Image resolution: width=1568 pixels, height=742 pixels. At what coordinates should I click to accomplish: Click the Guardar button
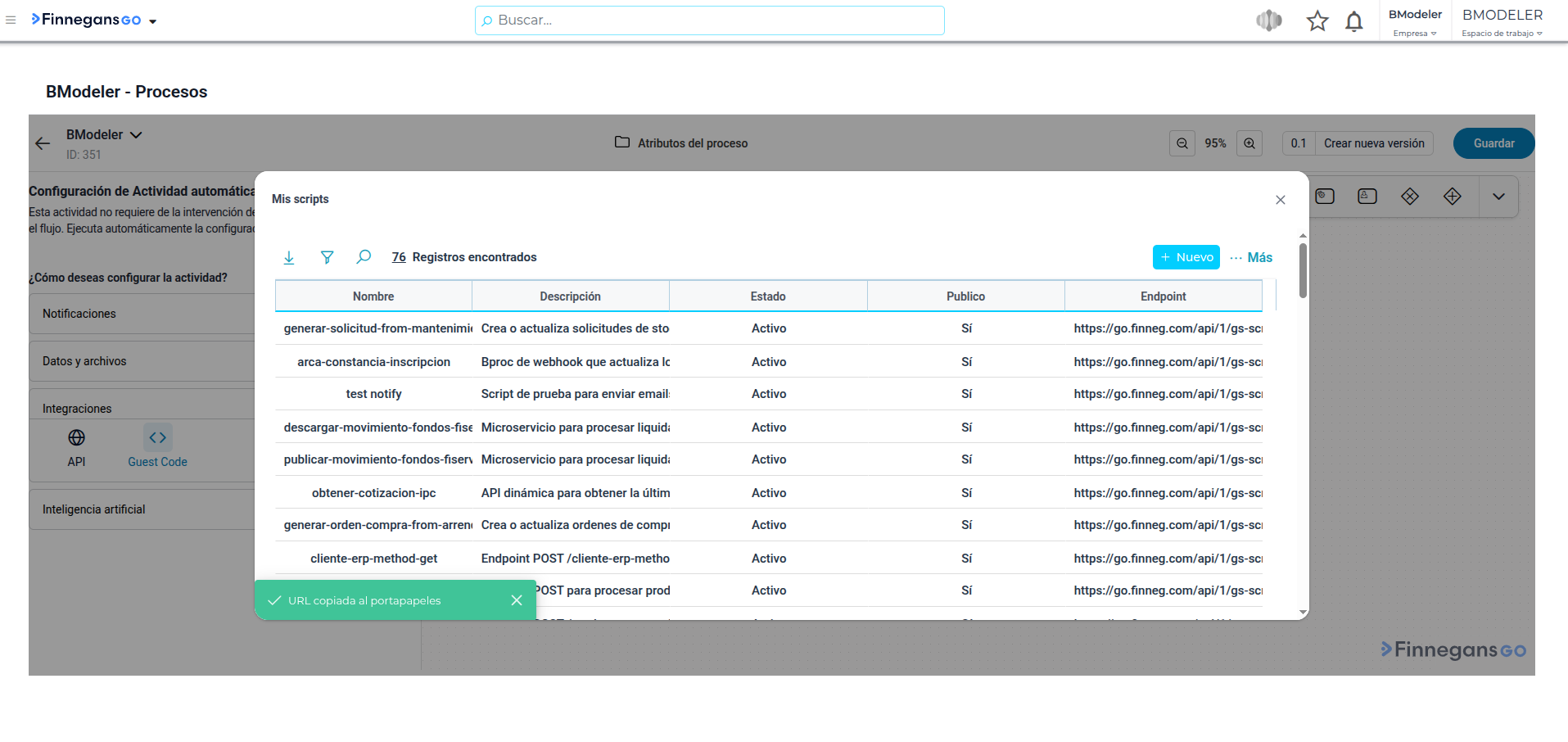pos(1494,143)
